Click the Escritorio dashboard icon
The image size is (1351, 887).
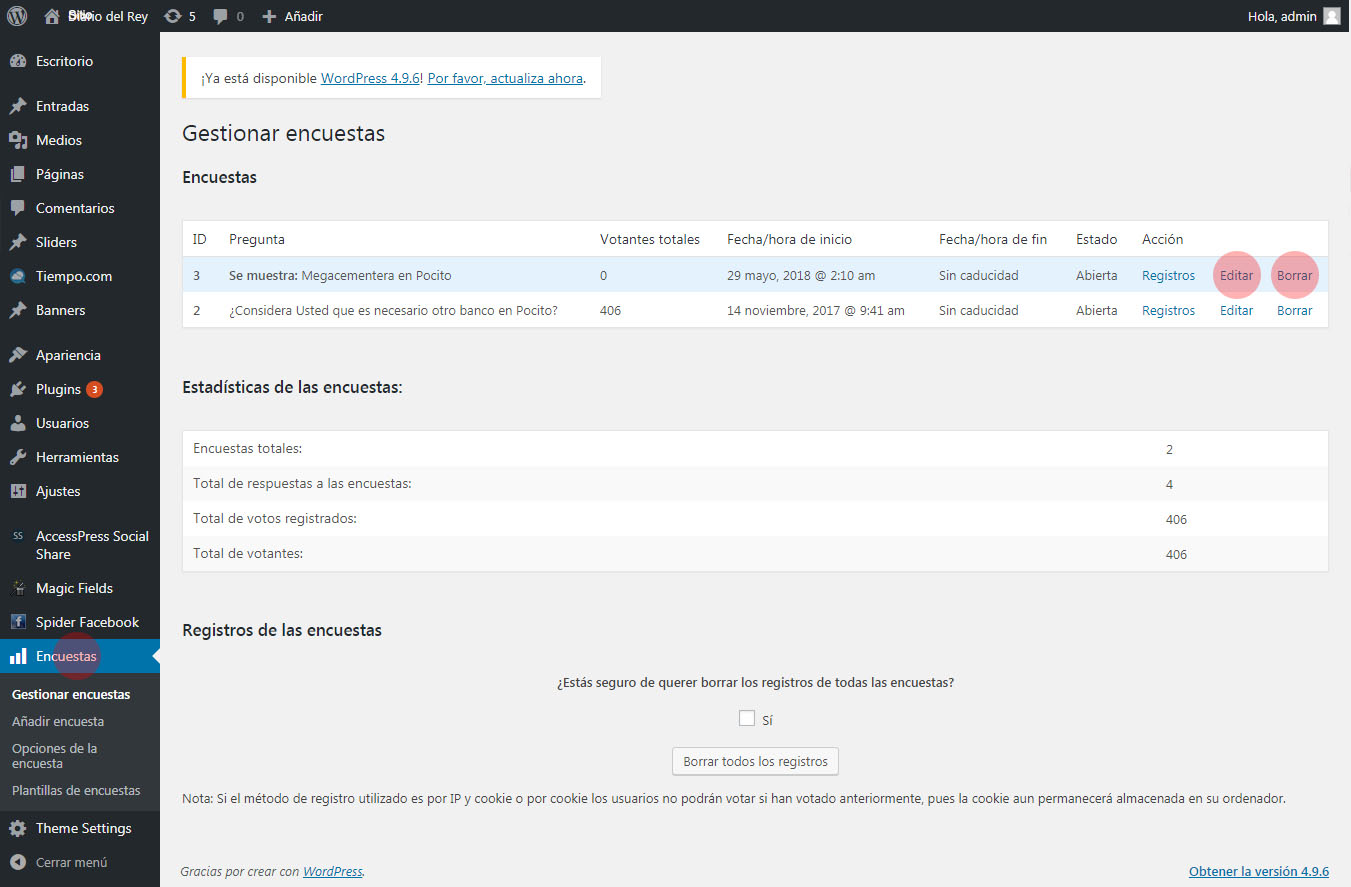[x=17, y=61]
